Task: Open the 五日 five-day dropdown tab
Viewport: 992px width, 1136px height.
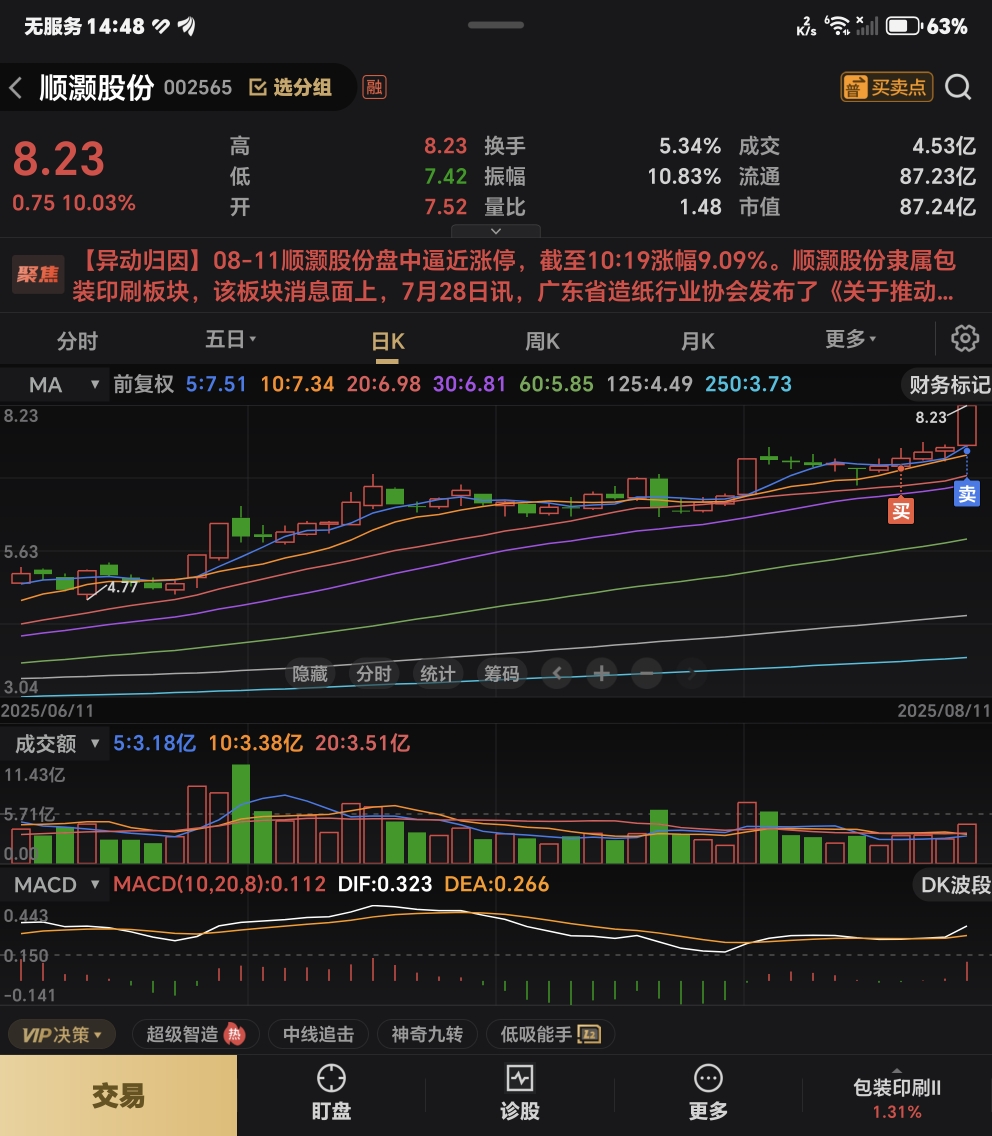Action: click(230, 339)
